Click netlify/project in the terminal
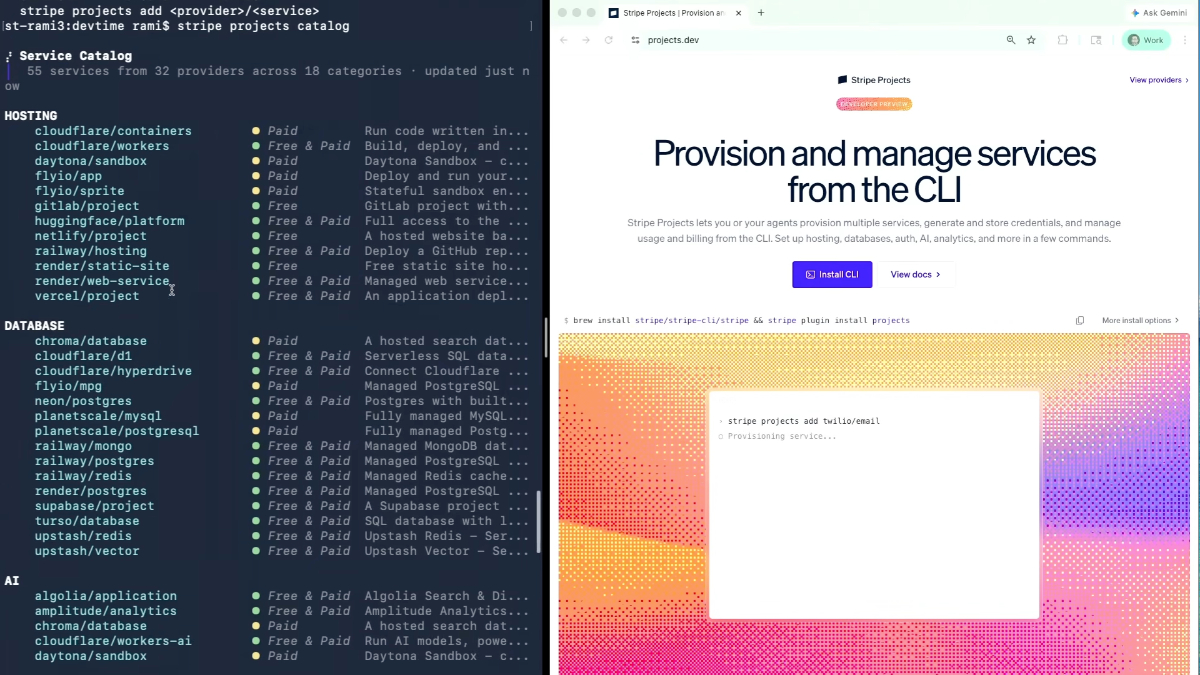Image resolution: width=1200 pixels, height=675 pixels. click(x=91, y=236)
